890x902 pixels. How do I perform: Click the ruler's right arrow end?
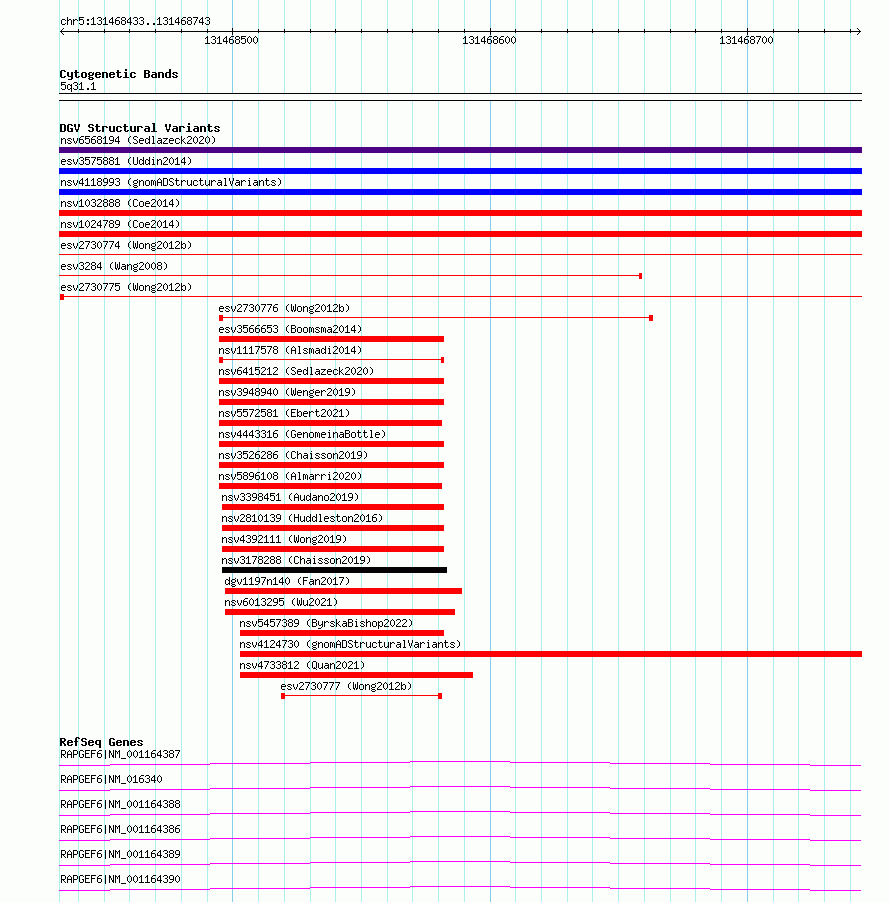858,32
